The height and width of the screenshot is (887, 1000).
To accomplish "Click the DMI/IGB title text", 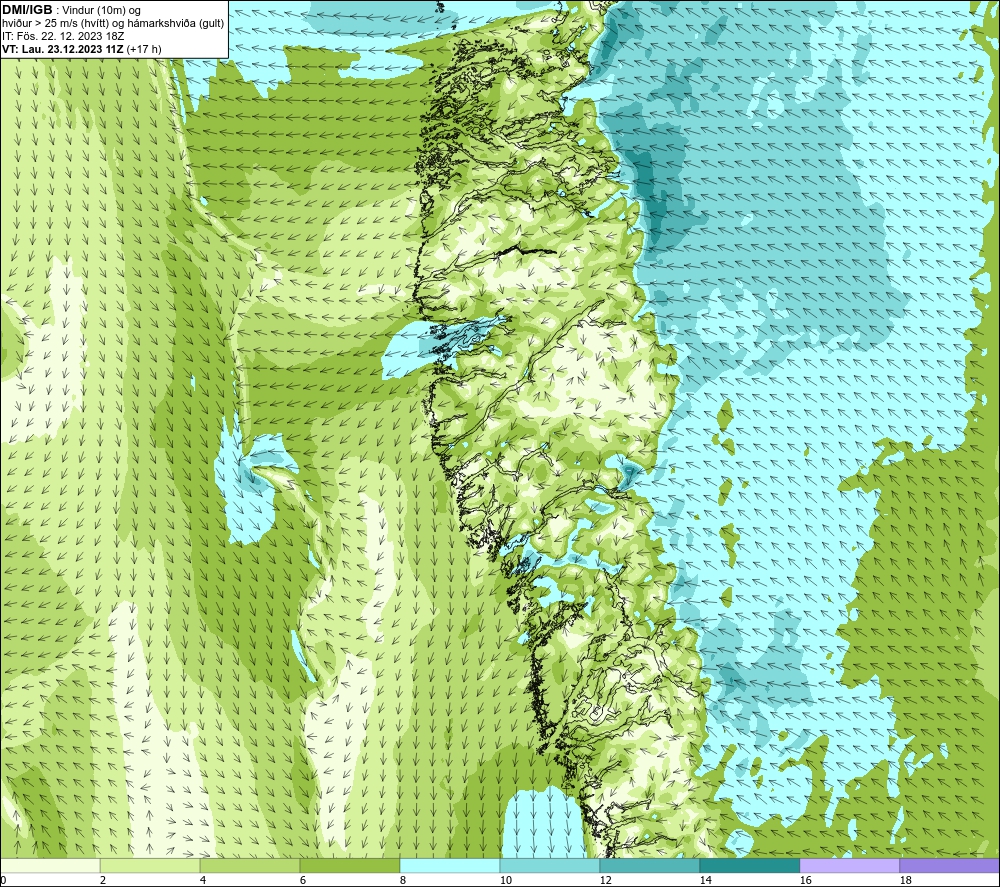I will click(27, 10).
